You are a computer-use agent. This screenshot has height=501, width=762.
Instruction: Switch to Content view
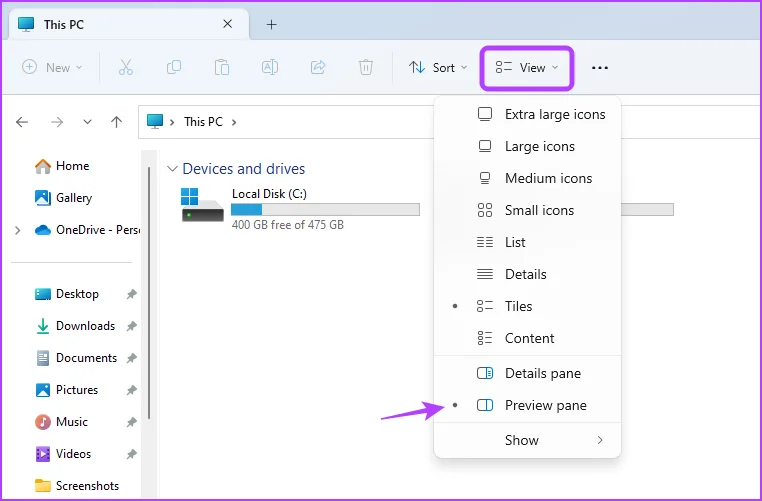[x=527, y=338]
